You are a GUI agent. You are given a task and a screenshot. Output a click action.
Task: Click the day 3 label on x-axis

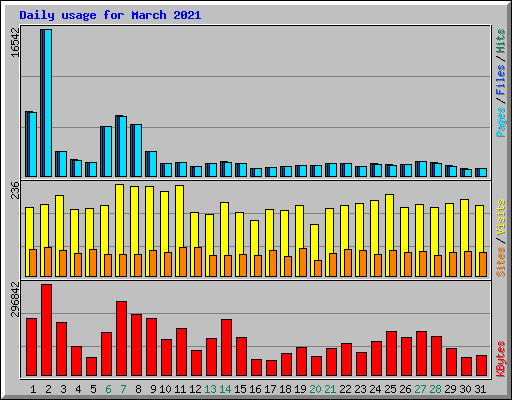pyautogui.click(x=63, y=389)
